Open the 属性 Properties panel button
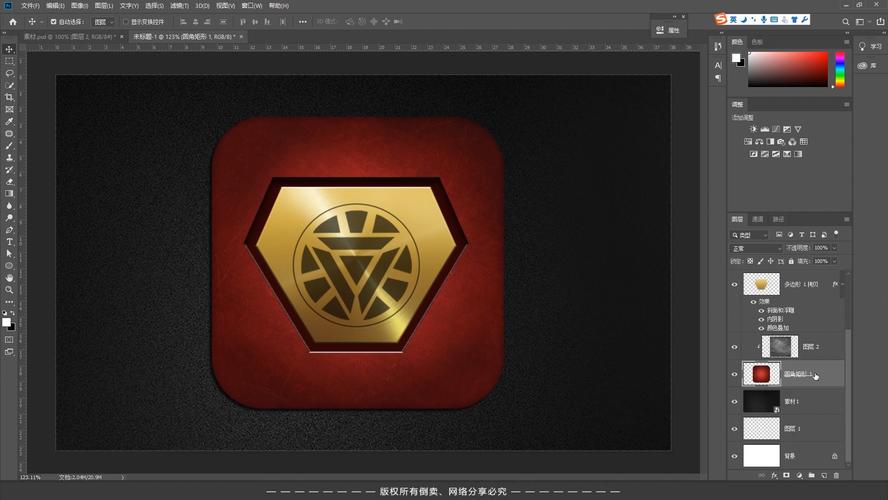 coord(668,30)
